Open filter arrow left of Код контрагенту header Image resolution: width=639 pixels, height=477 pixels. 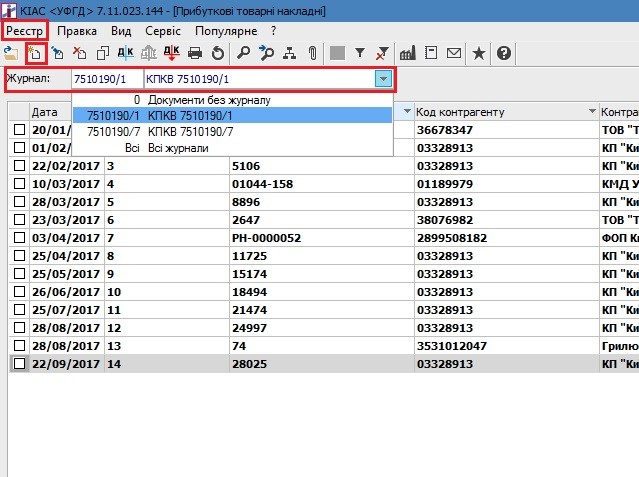[x=407, y=111]
